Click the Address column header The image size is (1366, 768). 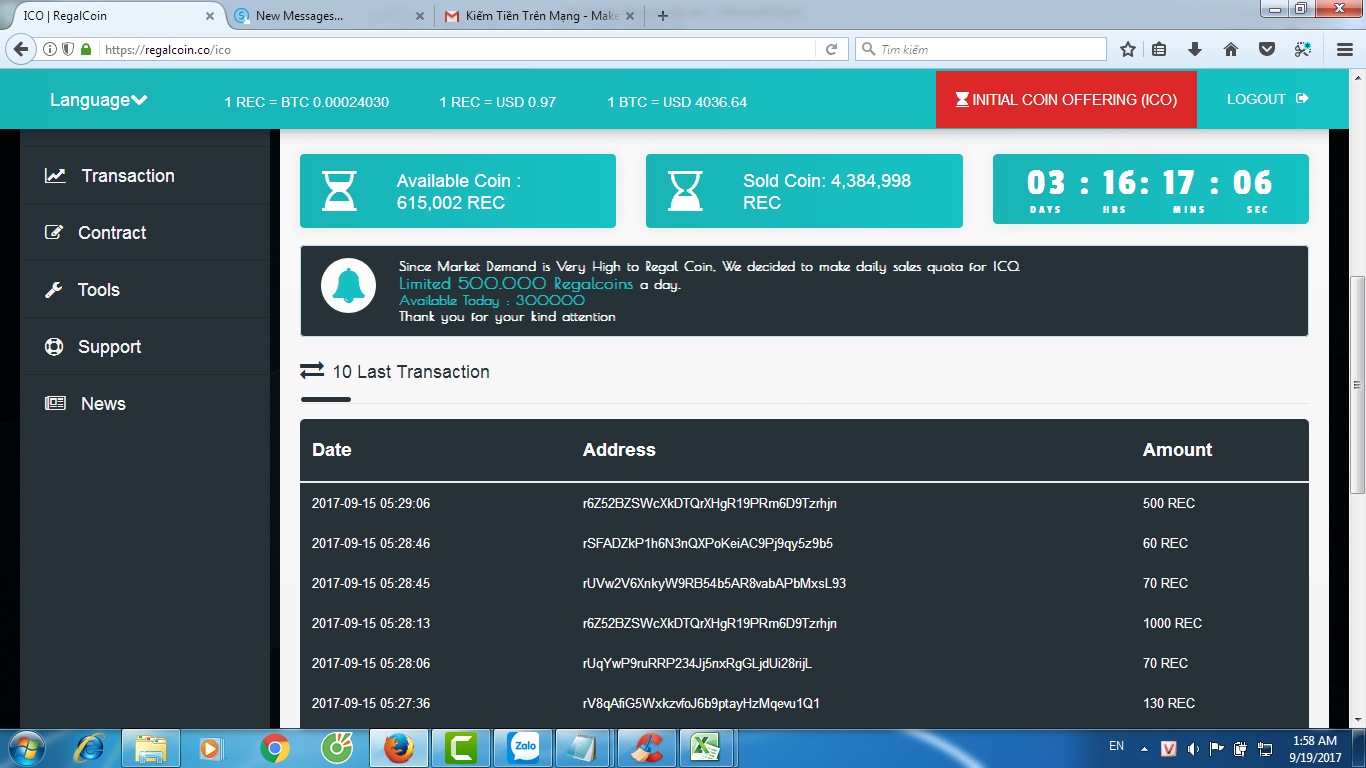coord(619,450)
